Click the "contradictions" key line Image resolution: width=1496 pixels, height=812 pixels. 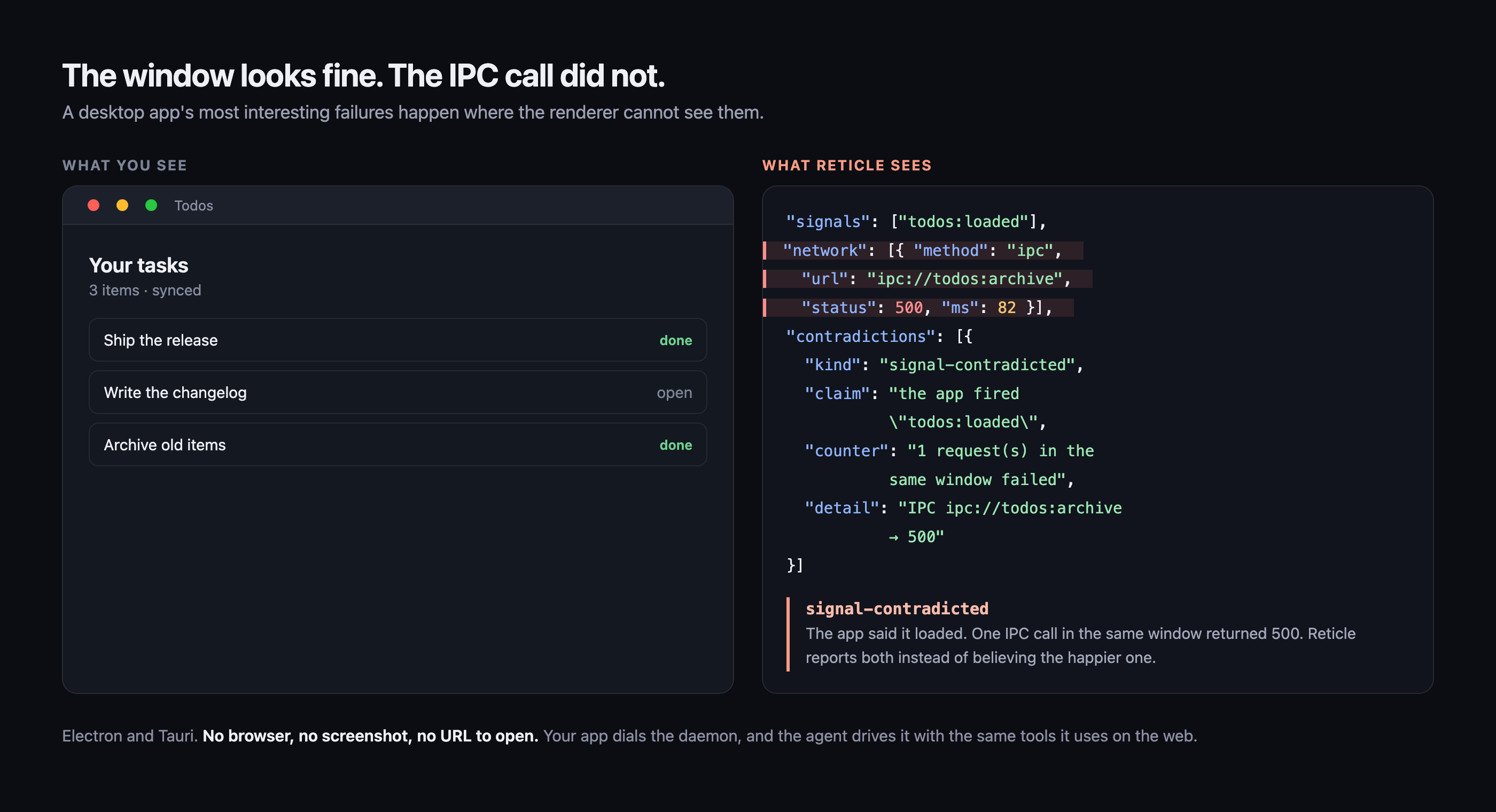click(879, 337)
